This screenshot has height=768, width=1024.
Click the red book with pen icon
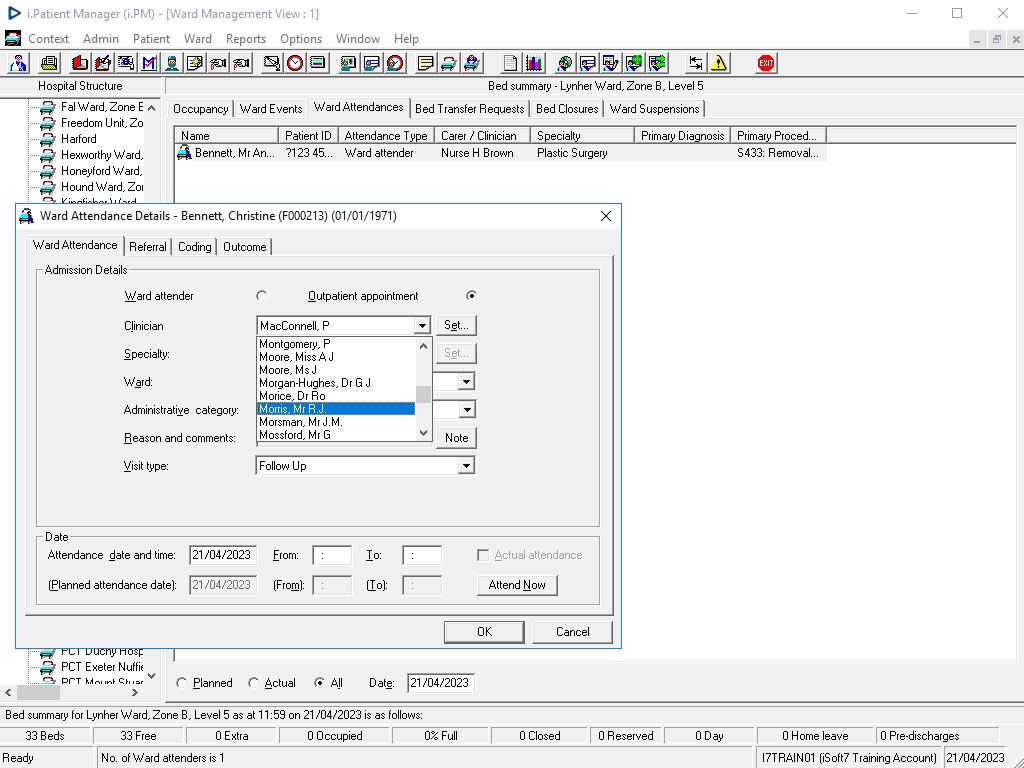[103, 63]
